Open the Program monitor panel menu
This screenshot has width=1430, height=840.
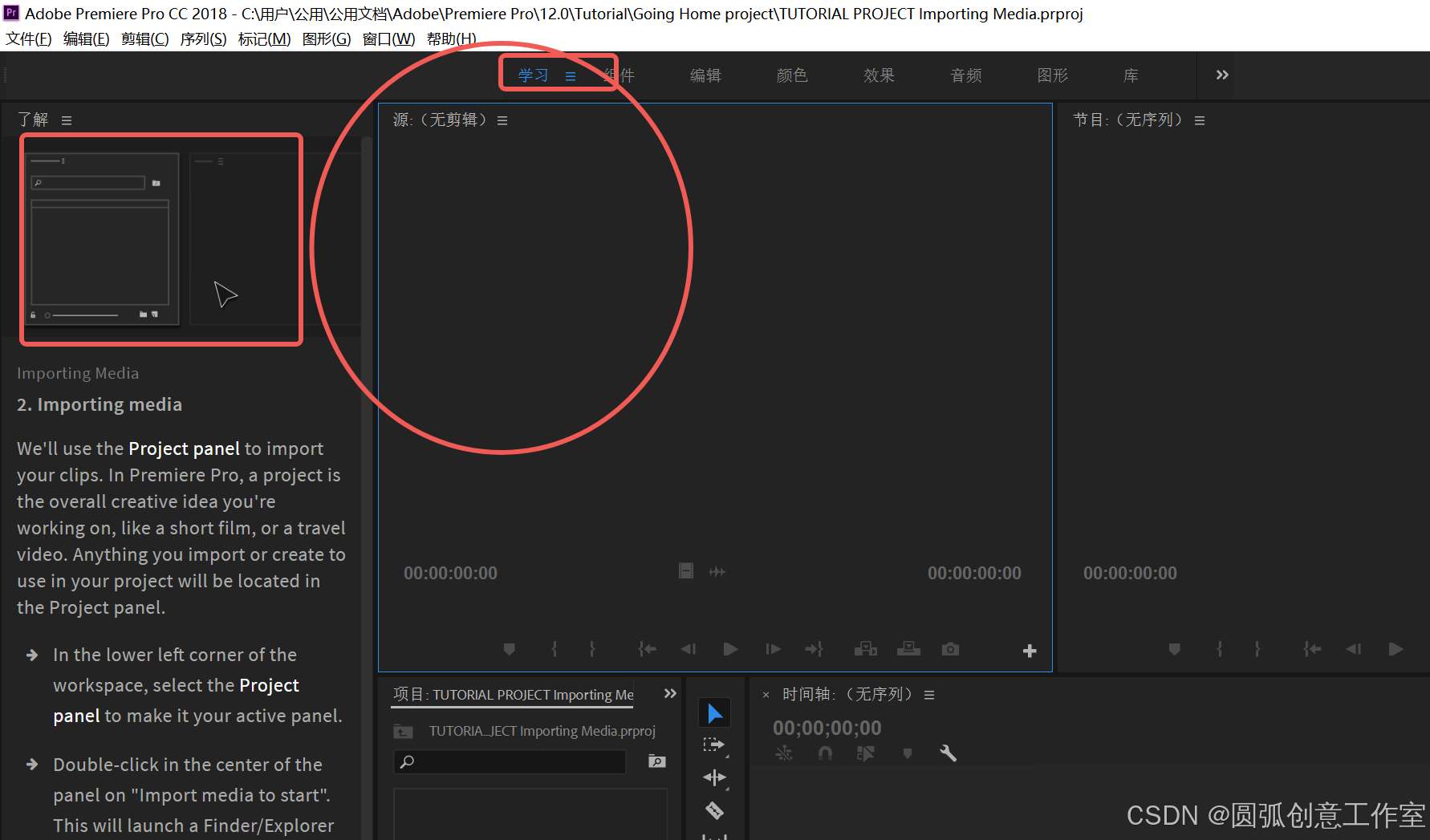pos(1200,120)
